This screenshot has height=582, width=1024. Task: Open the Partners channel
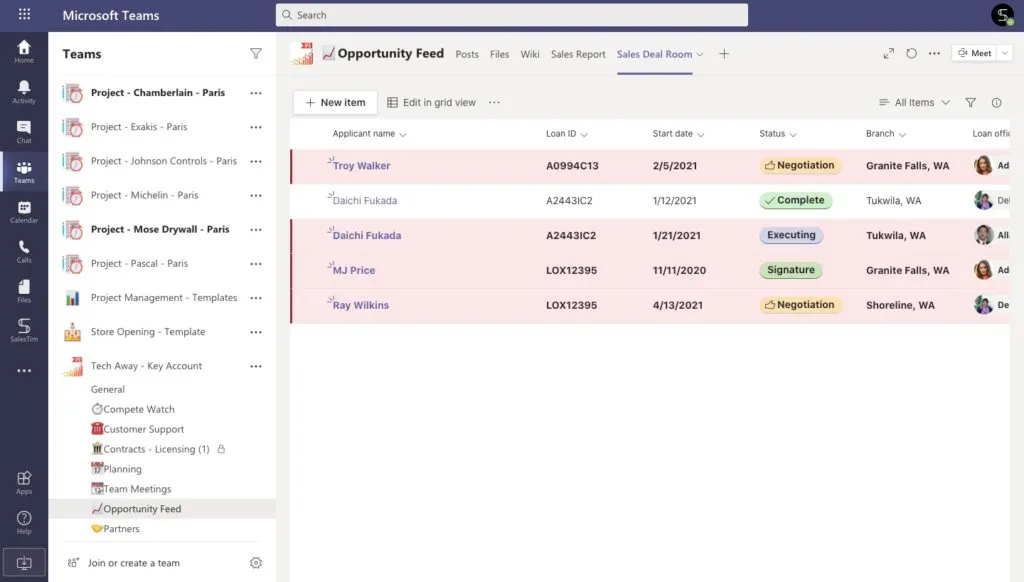tap(116, 529)
